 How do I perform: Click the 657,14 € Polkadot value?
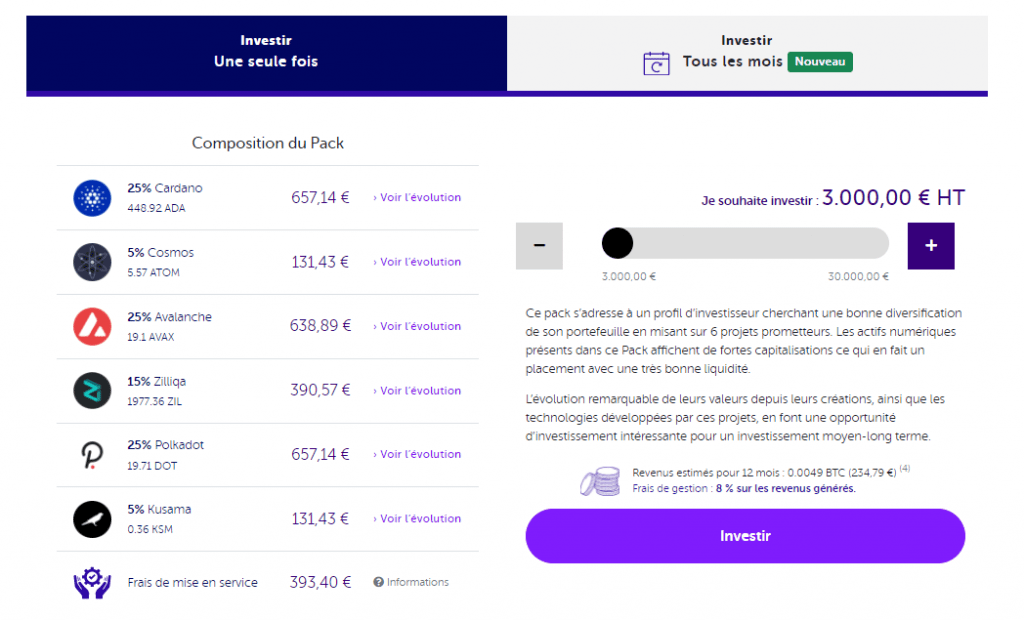tap(320, 454)
